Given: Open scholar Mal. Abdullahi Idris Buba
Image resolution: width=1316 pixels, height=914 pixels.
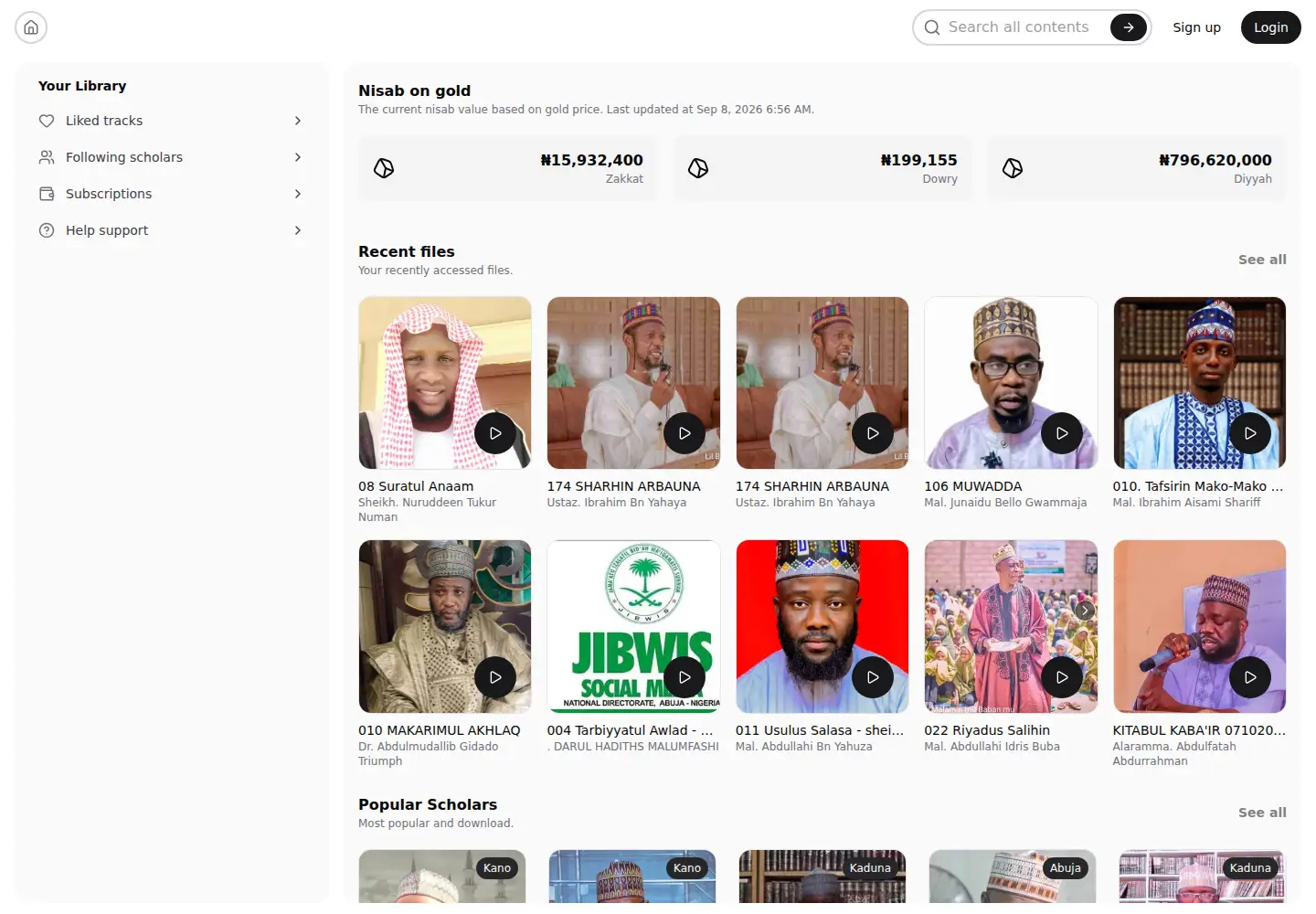Looking at the screenshot, I should pos(992,746).
